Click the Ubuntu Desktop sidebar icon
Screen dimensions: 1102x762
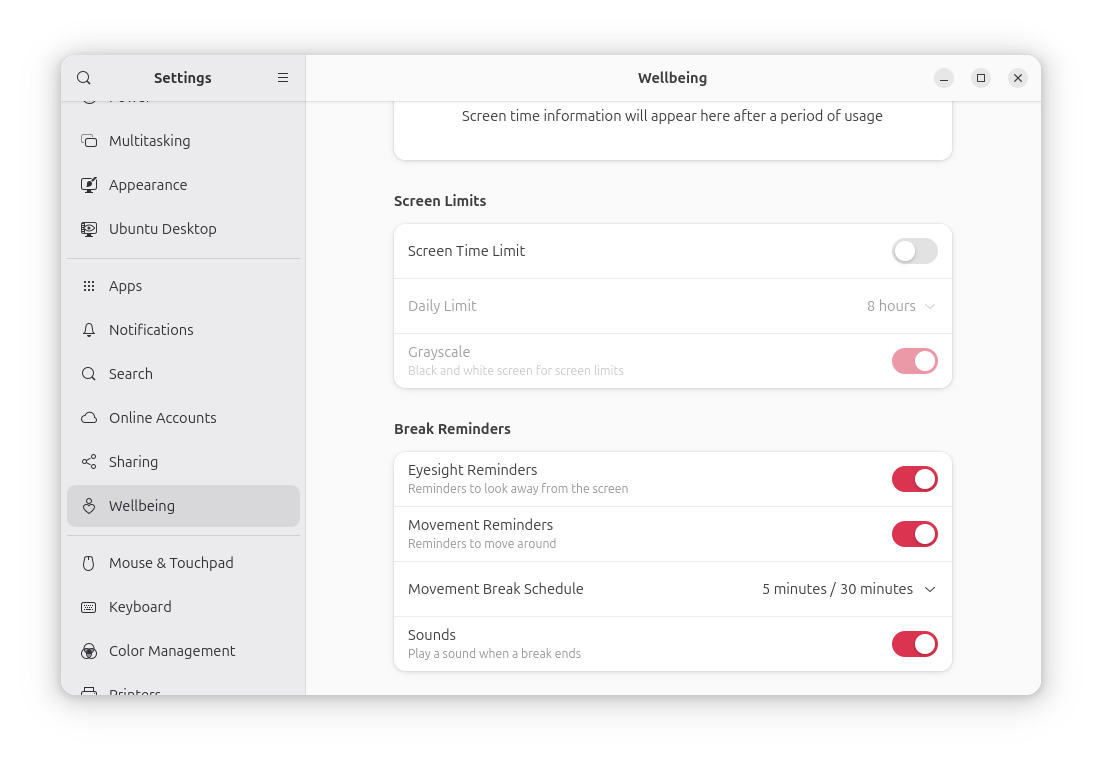pyautogui.click(x=89, y=229)
